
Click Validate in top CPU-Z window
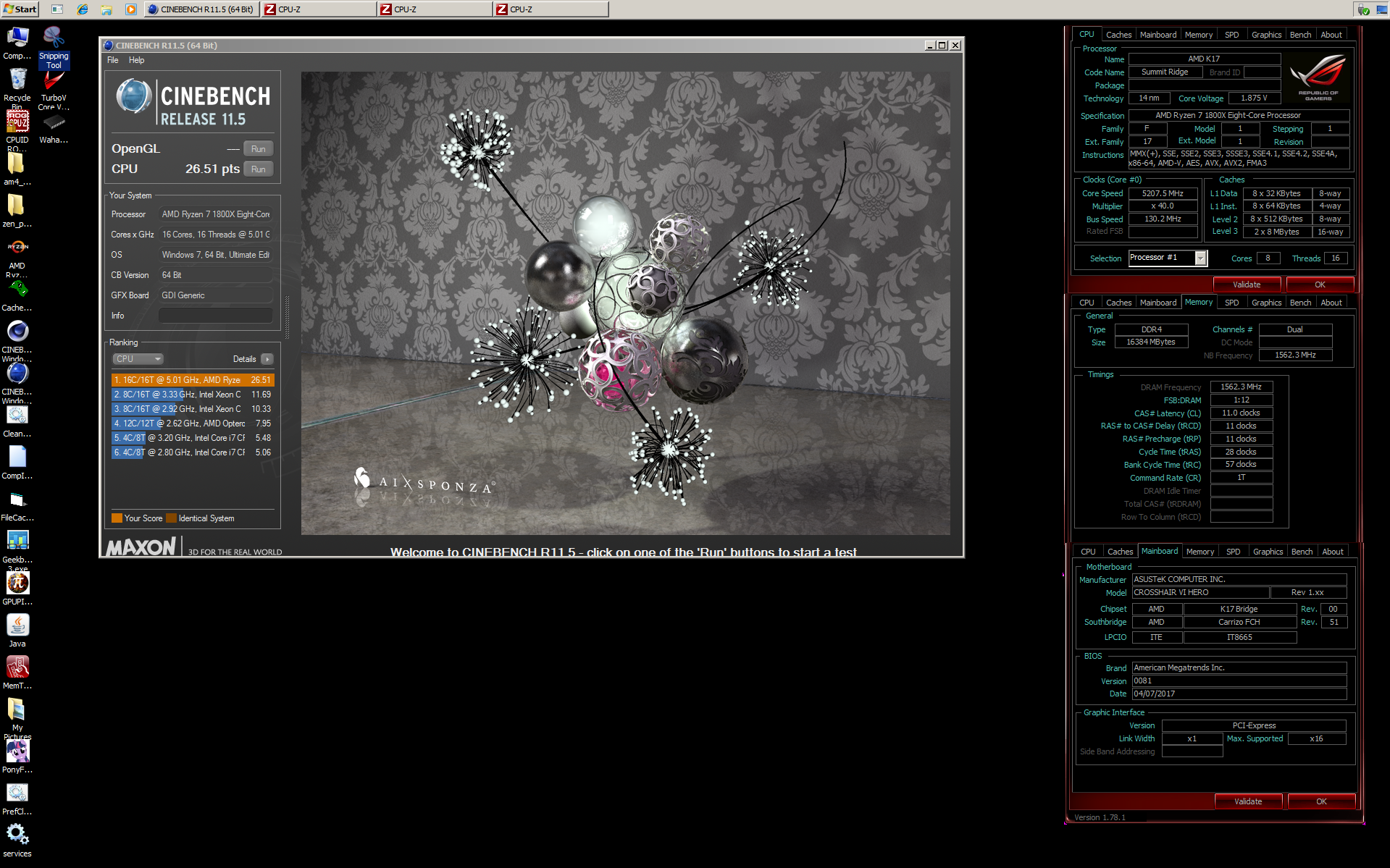[1247, 285]
